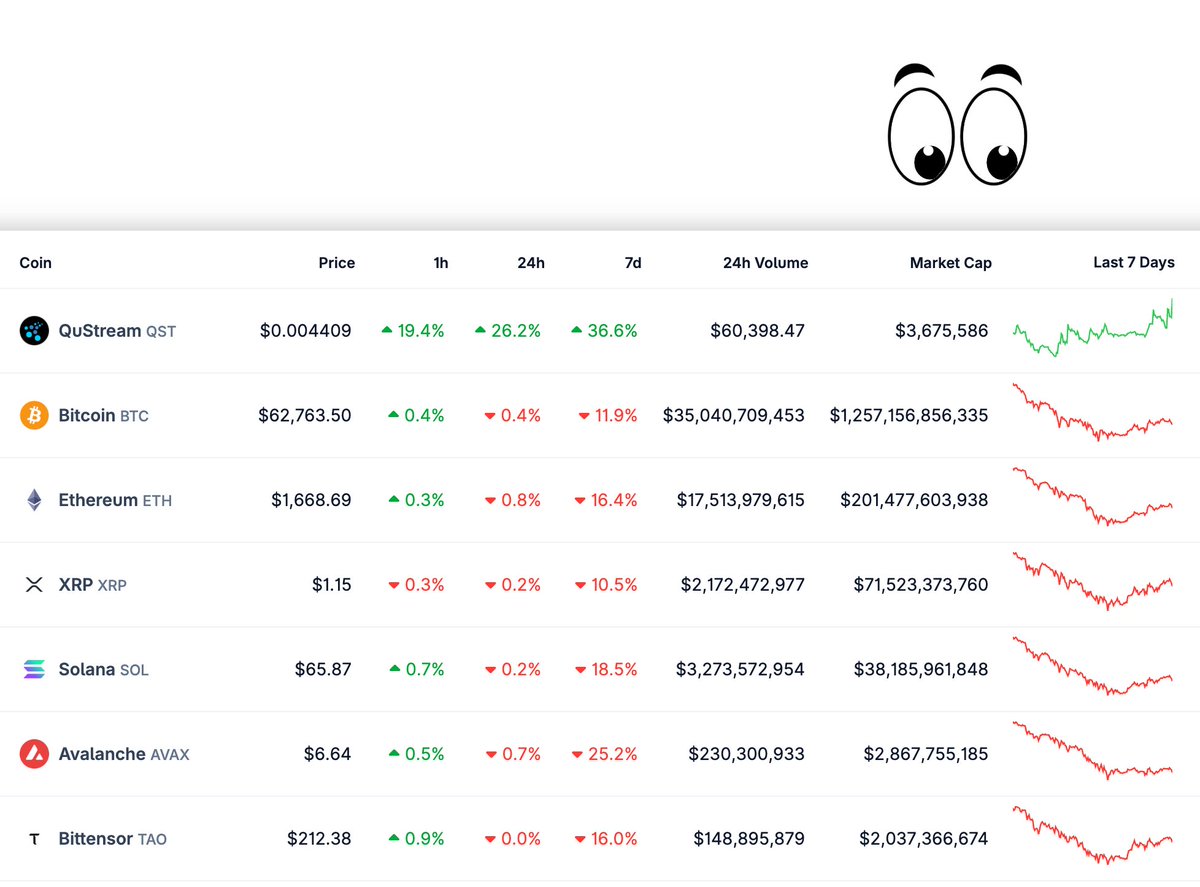The width and height of the screenshot is (1200, 887).
Task: Open the Avalanche 7-day sparkline chart
Action: tap(1093, 751)
